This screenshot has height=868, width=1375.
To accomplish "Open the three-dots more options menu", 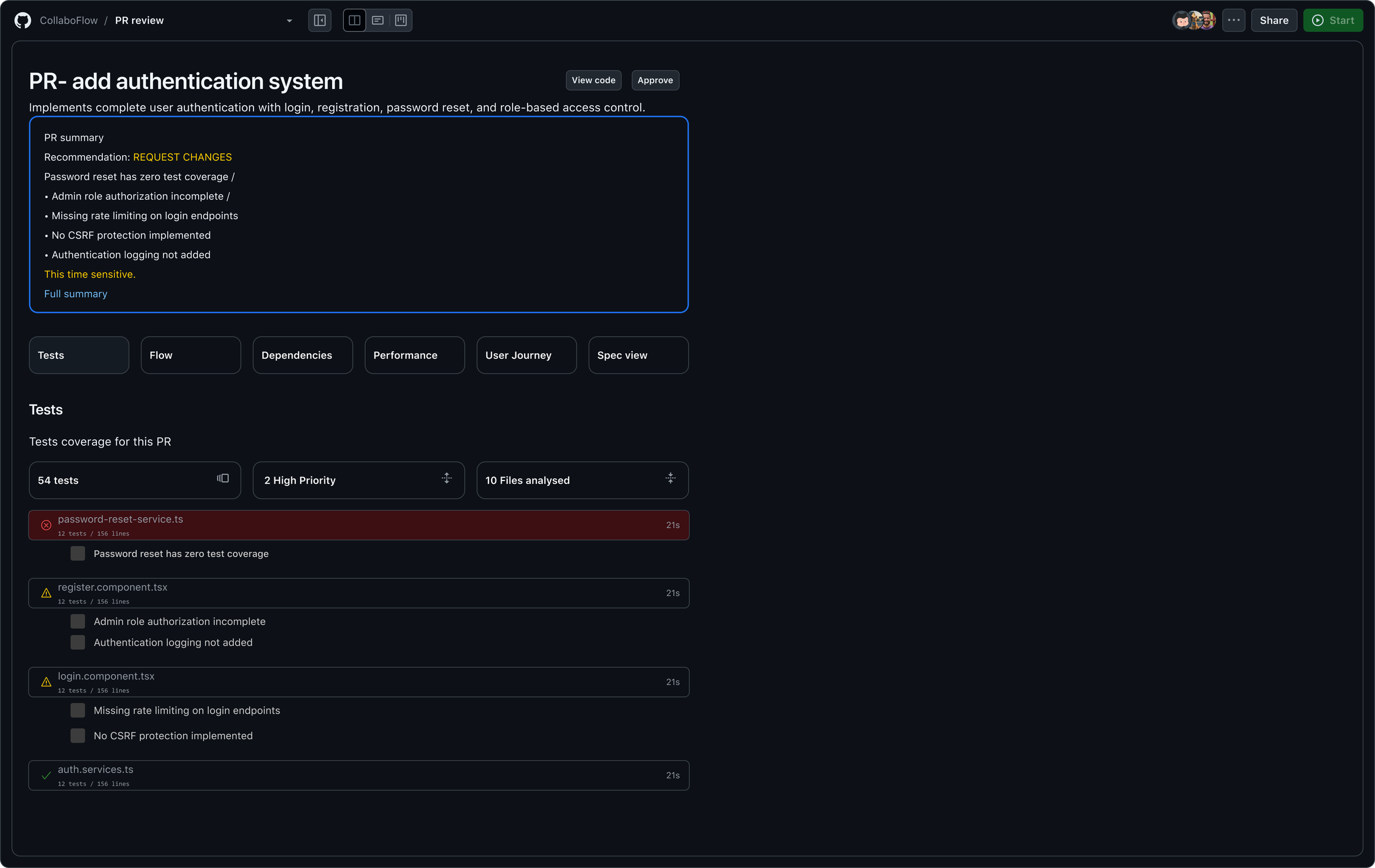I will (x=1234, y=20).
